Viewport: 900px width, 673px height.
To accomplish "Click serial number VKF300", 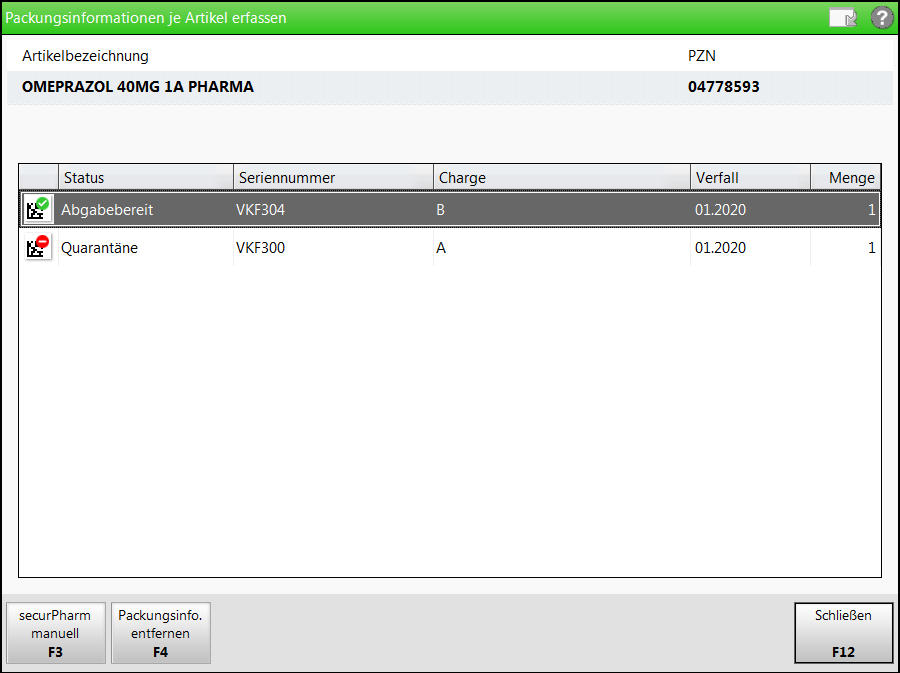I will click(261, 248).
